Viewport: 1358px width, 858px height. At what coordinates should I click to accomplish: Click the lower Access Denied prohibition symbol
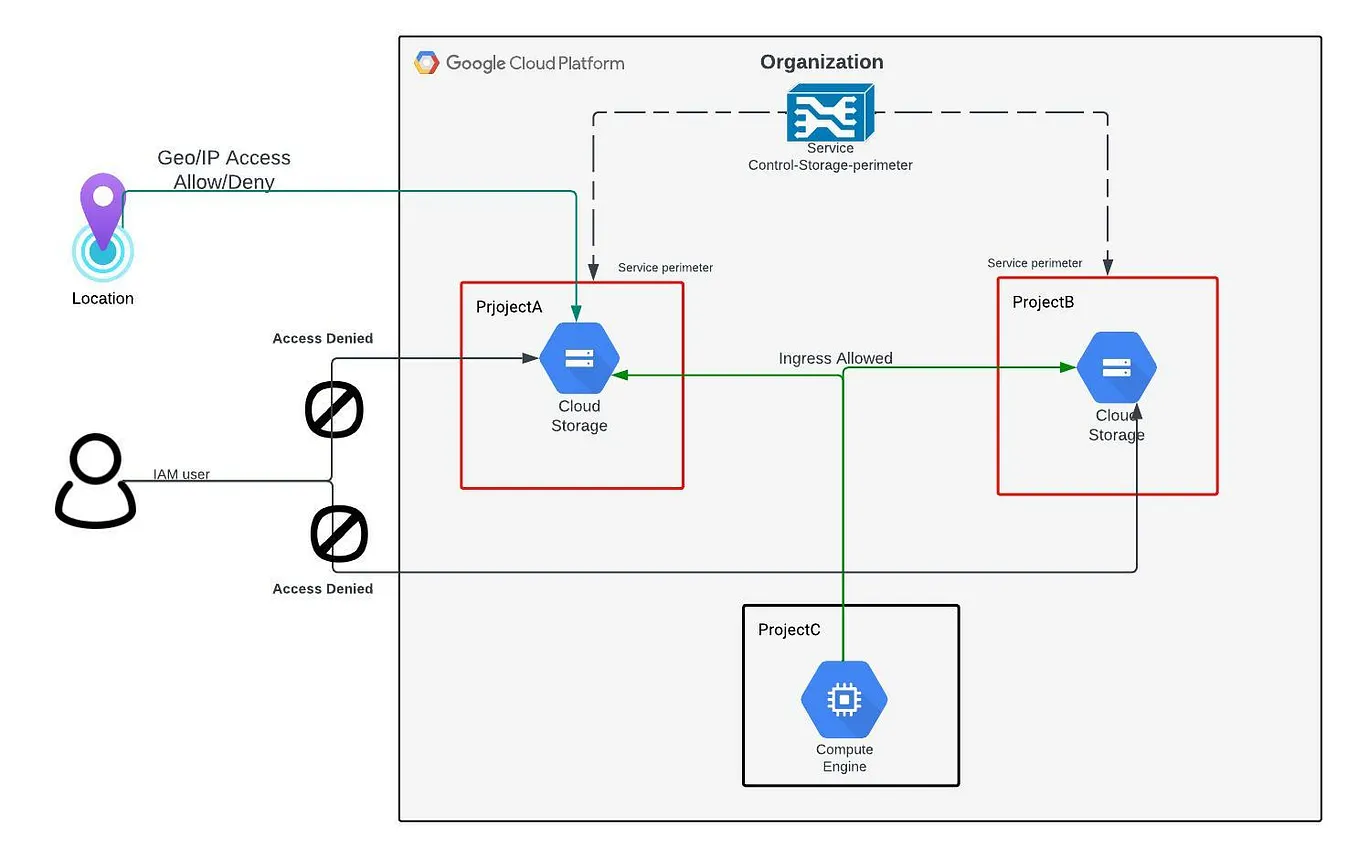tap(338, 534)
